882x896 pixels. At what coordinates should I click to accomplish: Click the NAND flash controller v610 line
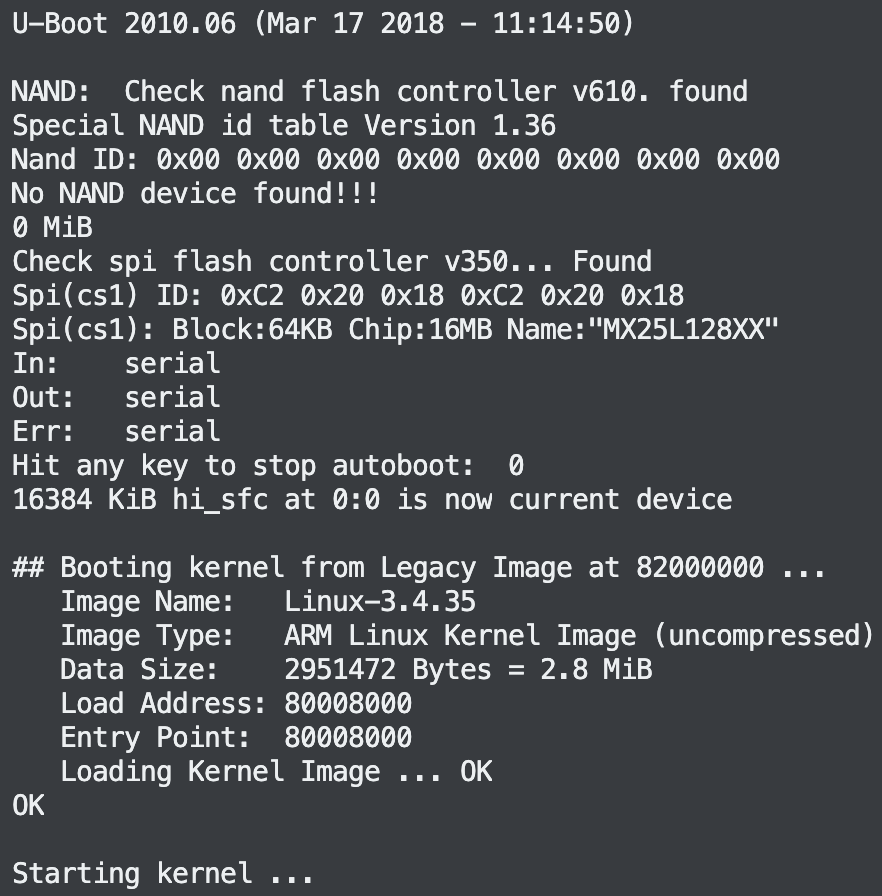click(x=379, y=91)
